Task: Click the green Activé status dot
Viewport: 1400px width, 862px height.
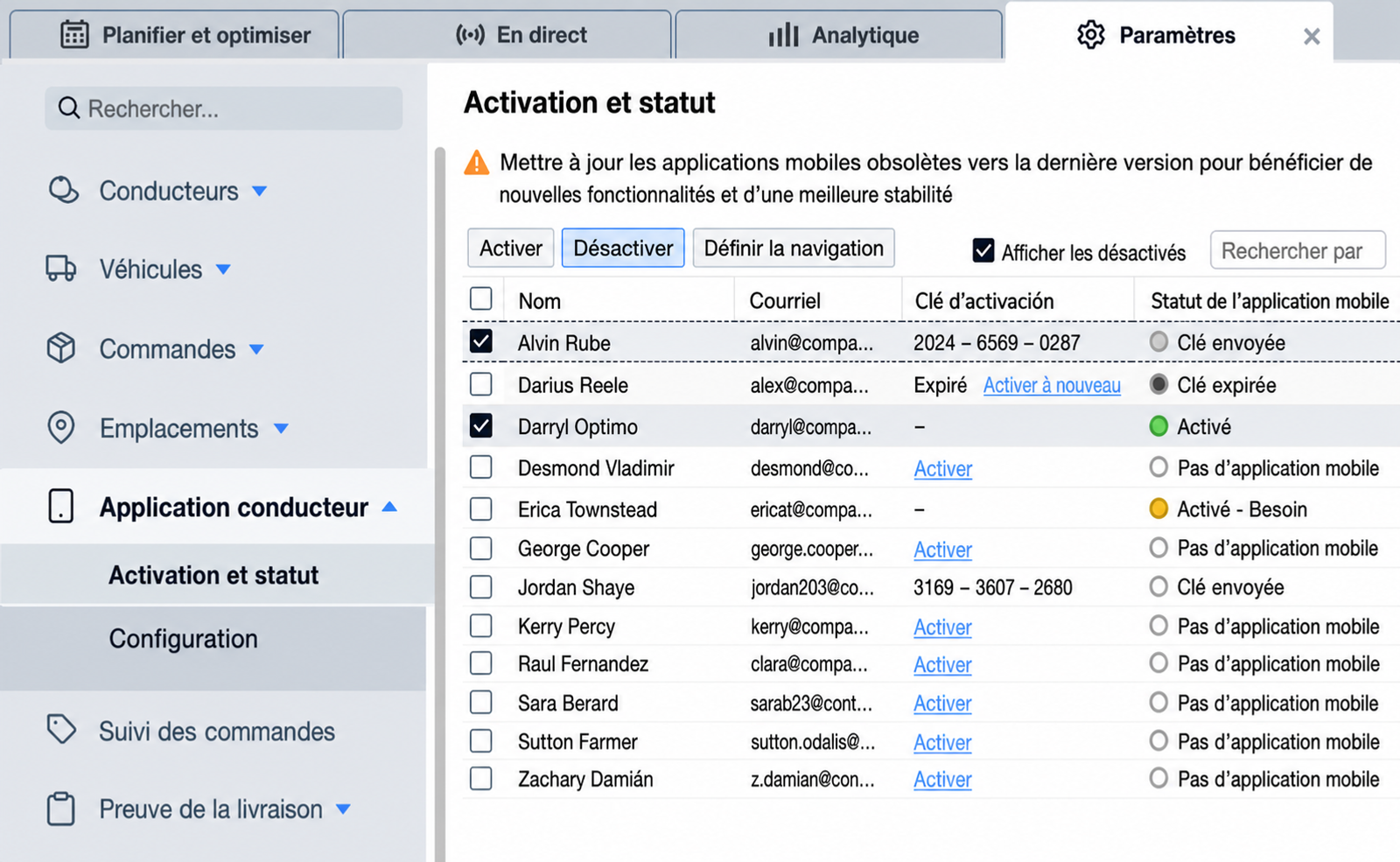Action: point(1158,426)
